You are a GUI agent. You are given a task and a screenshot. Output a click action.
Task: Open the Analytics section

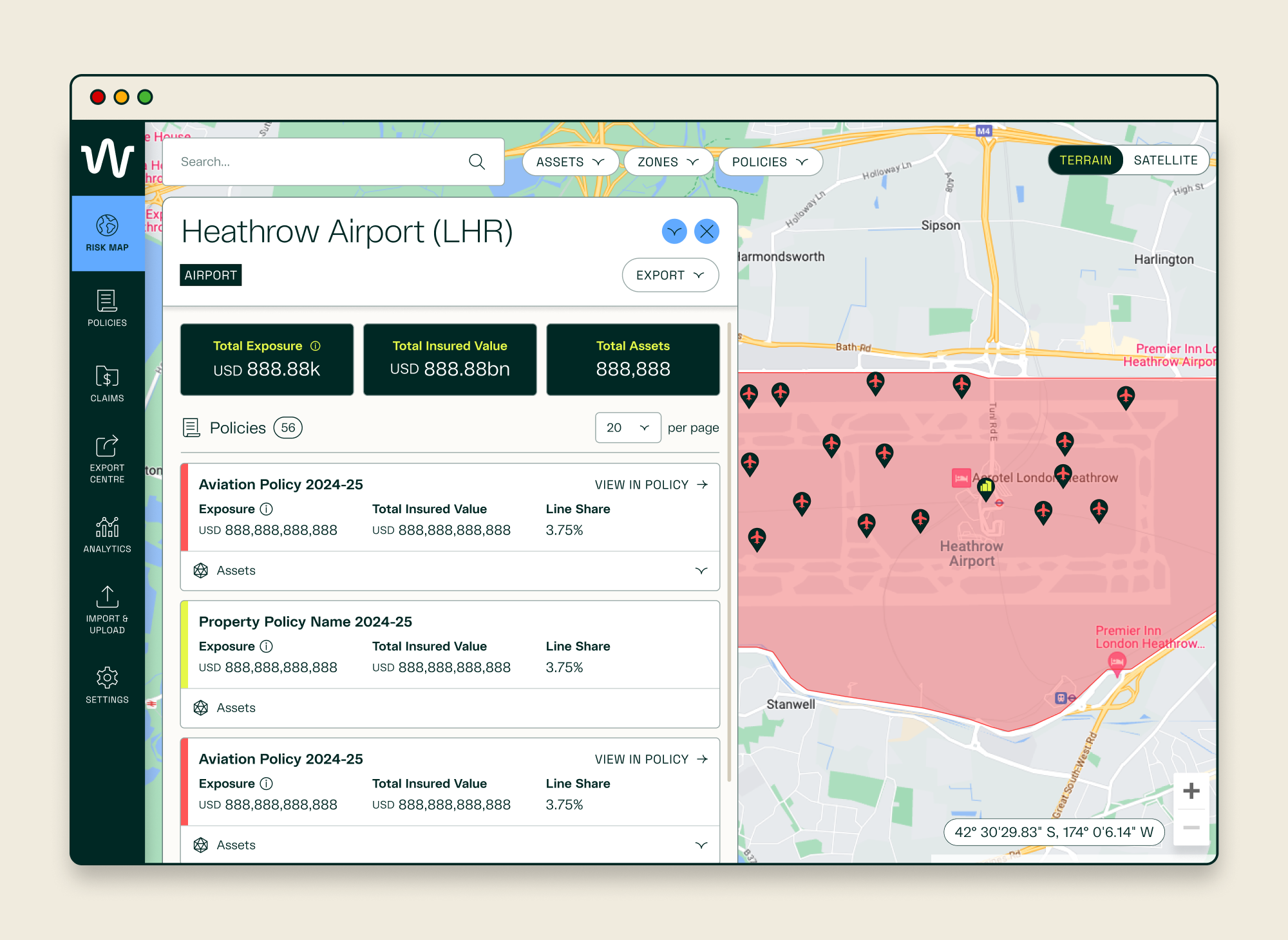point(108,534)
